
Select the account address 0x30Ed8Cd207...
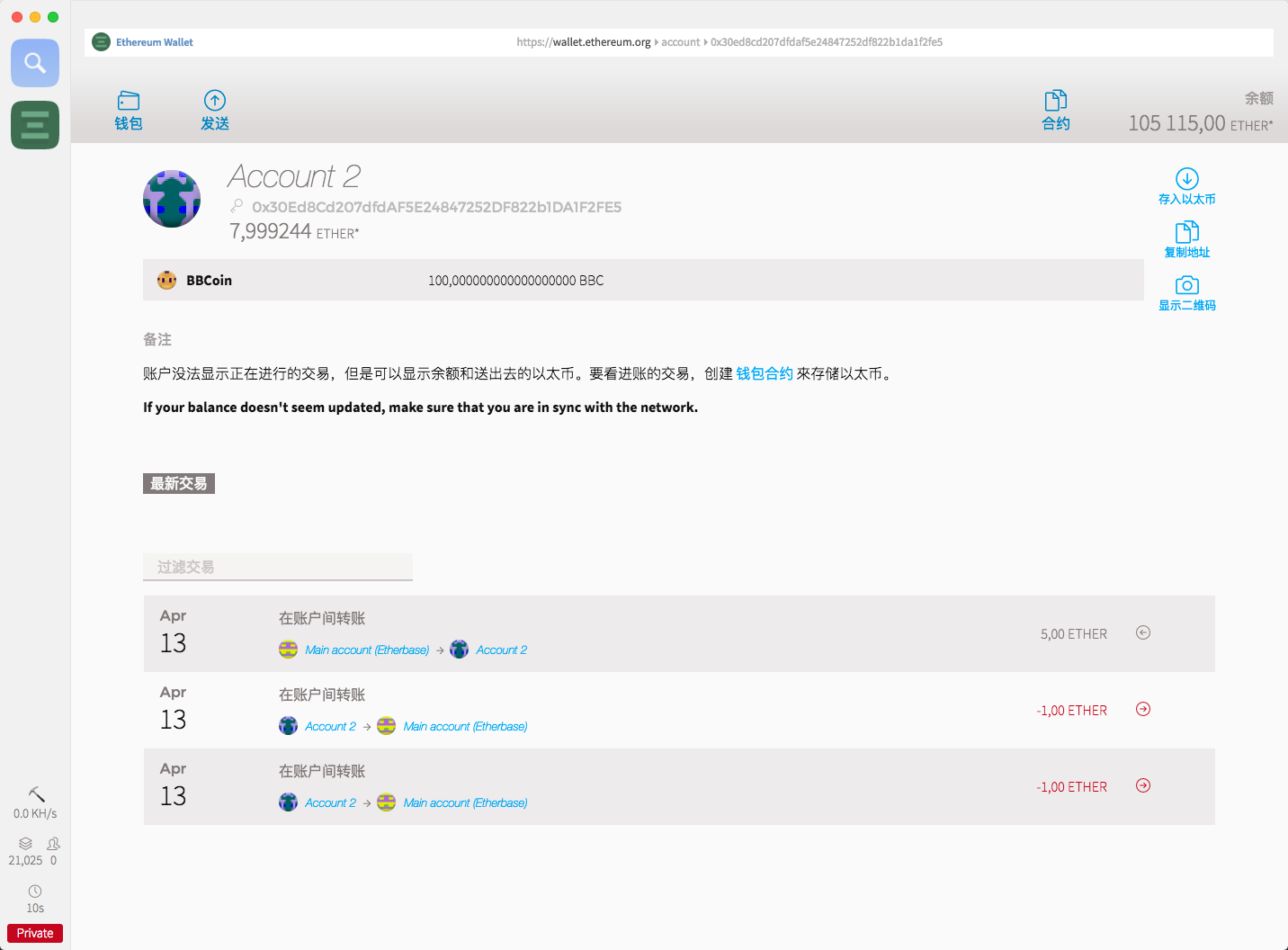(x=436, y=207)
